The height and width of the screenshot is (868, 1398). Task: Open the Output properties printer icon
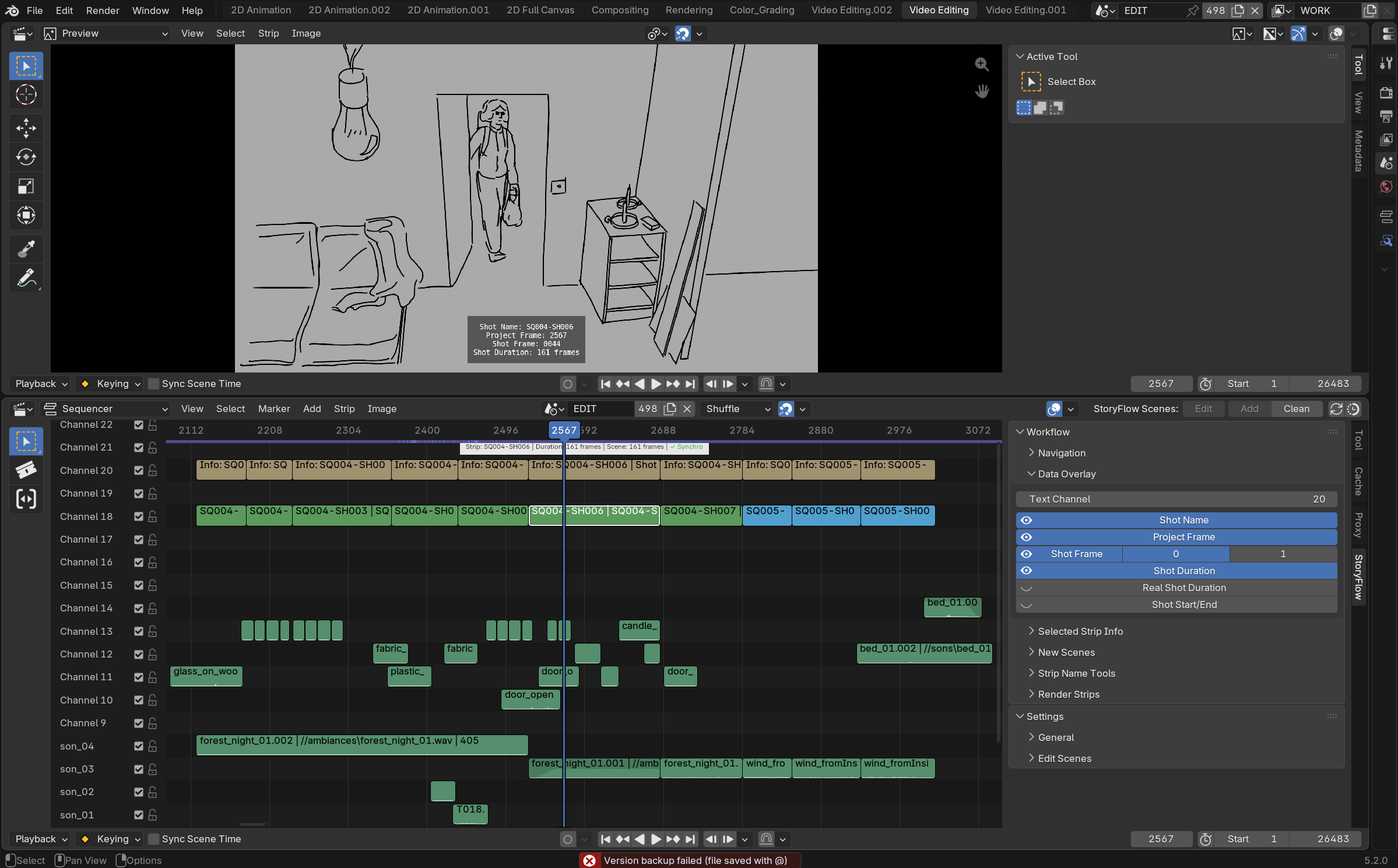pyautogui.click(x=1386, y=116)
